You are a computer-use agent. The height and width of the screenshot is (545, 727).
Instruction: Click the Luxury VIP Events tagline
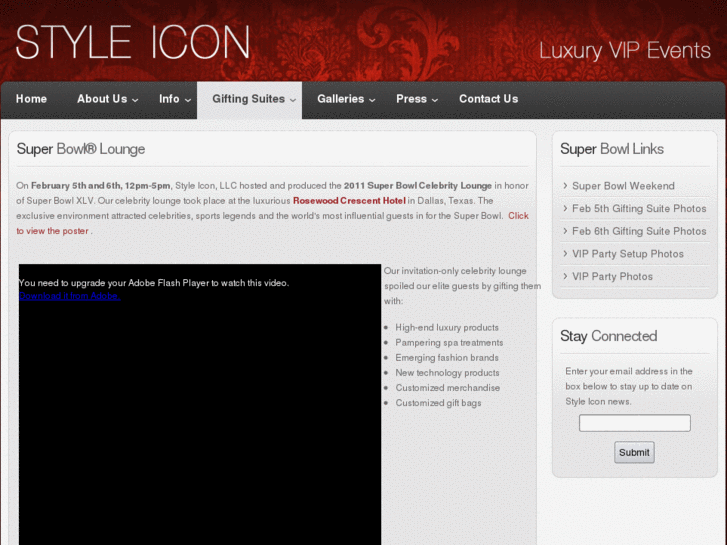625,51
